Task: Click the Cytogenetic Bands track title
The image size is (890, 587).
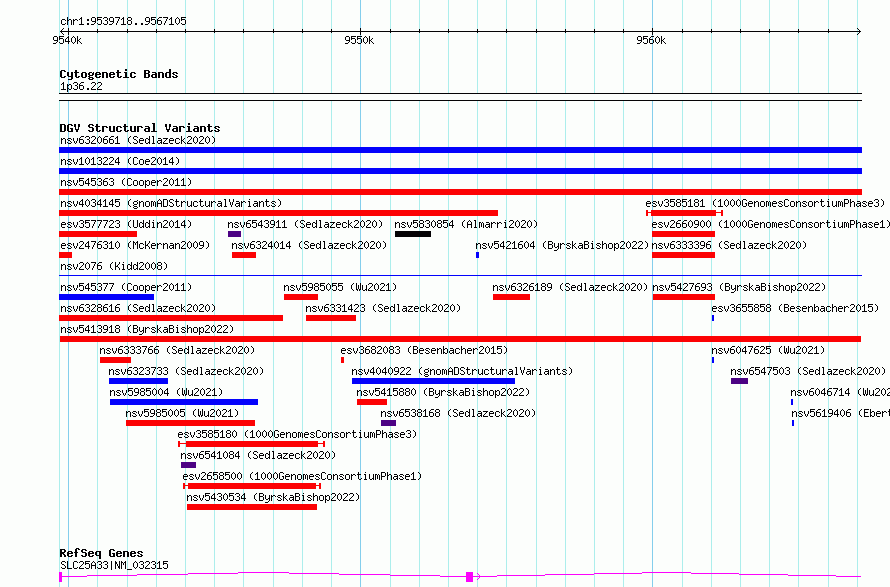Action: [x=119, y=74]
